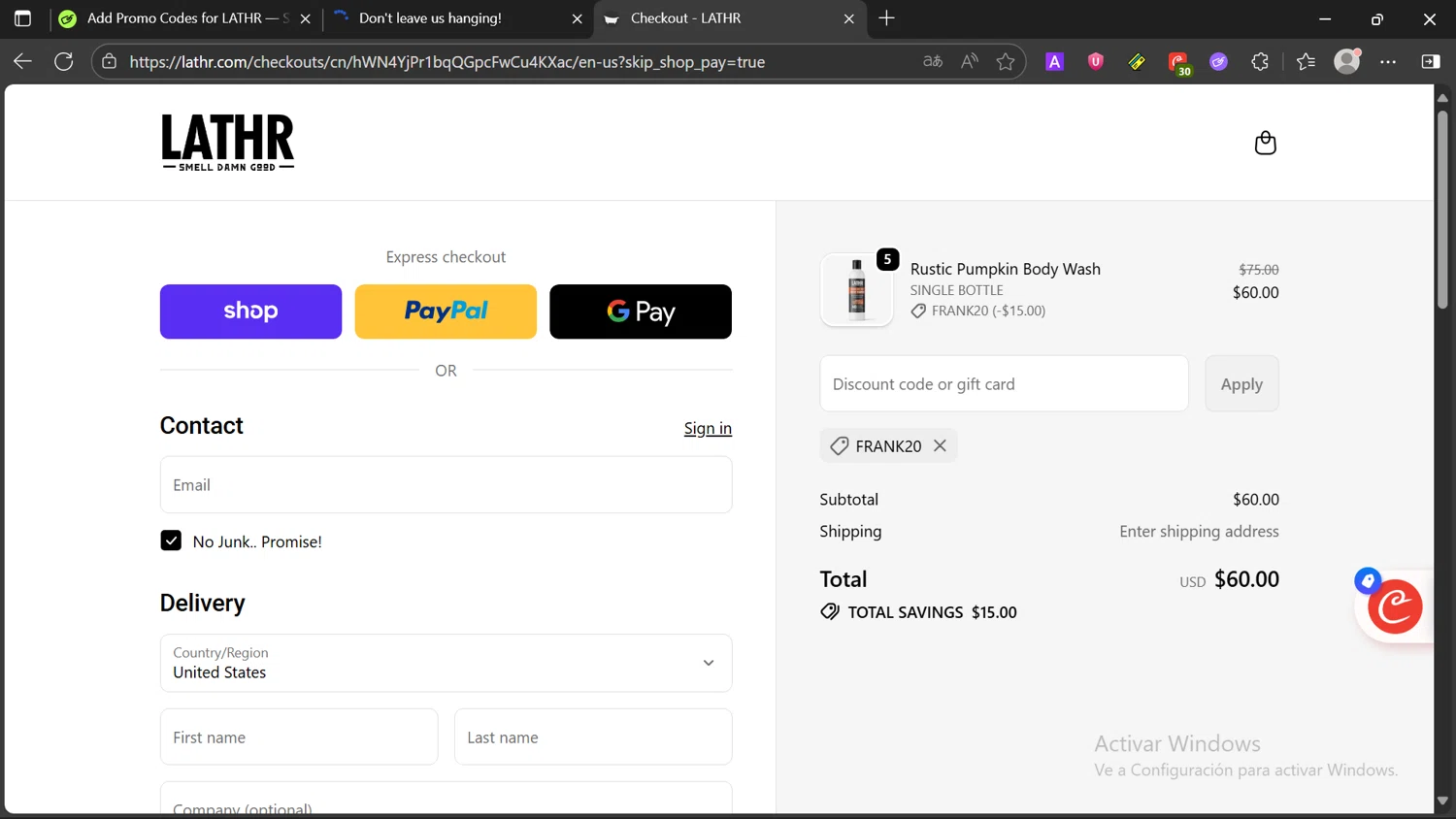
Task: View site information lock icon
Action: pos(110,61)
